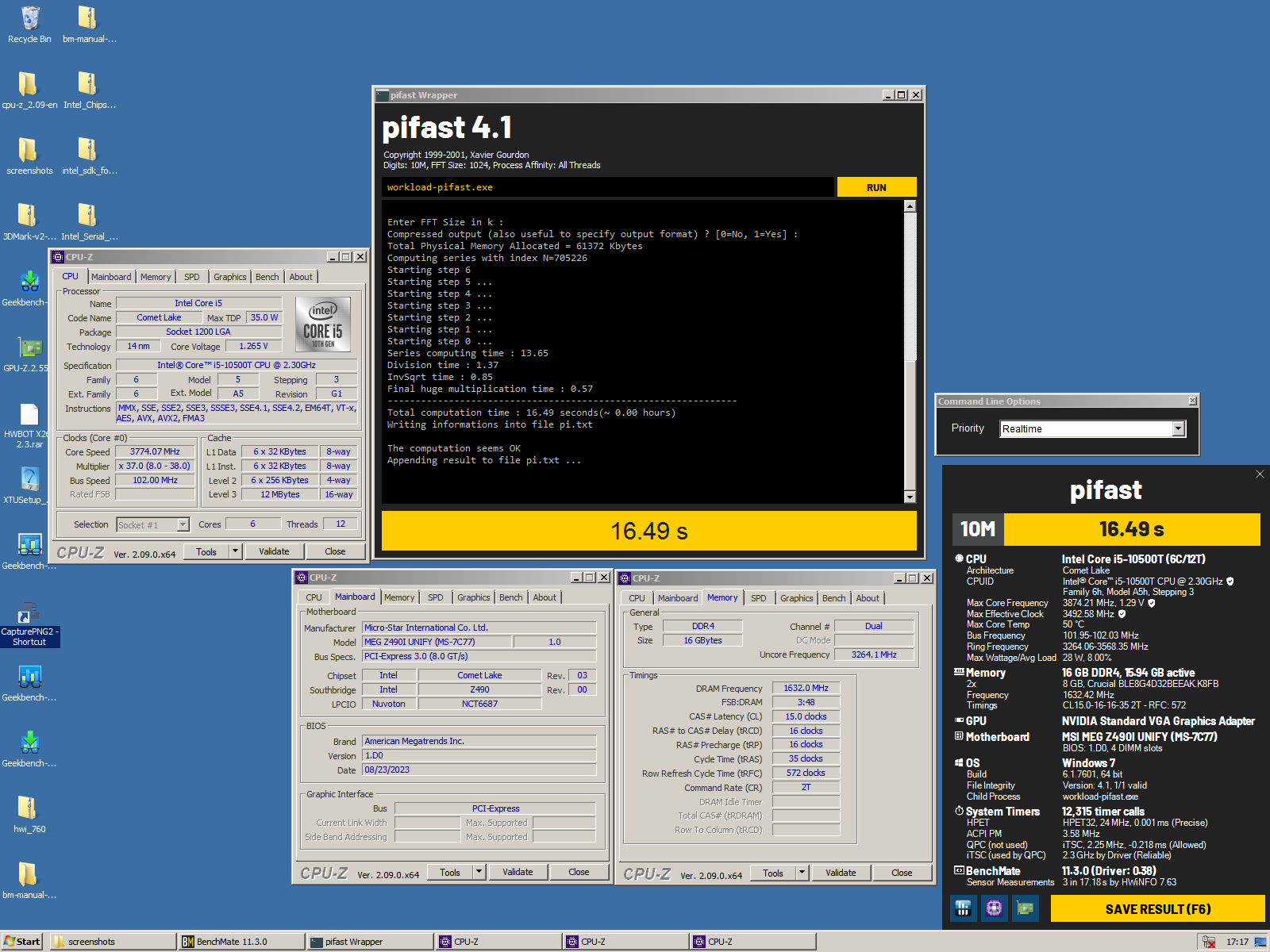
Task: Click the Core Speed value 3774.07 MHz in CPU-Z
Action: 156,451
